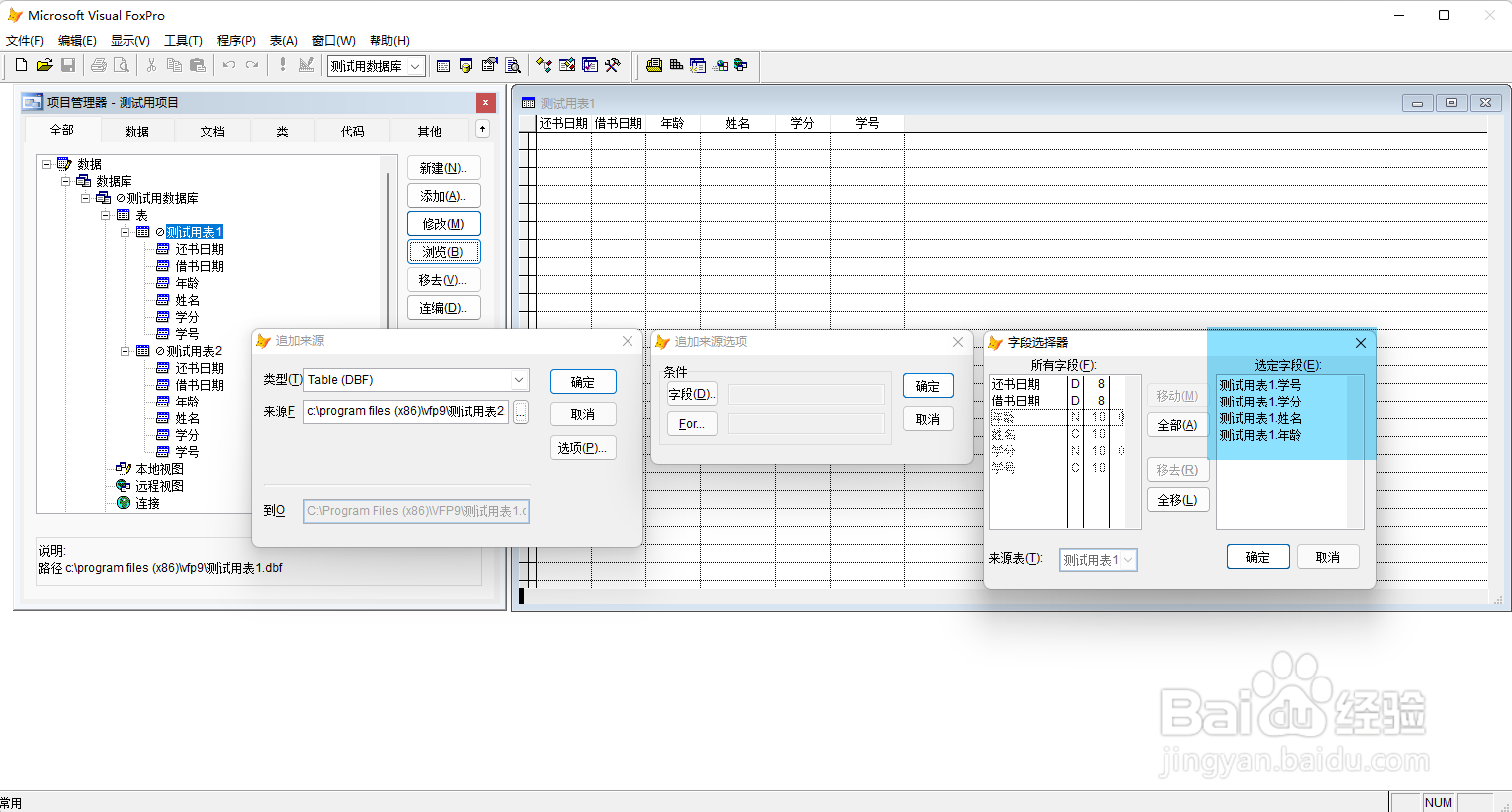Viewport: 1512px width, 812px height.
Task: Collapse the 数据库 tree node
Action: 66,181
